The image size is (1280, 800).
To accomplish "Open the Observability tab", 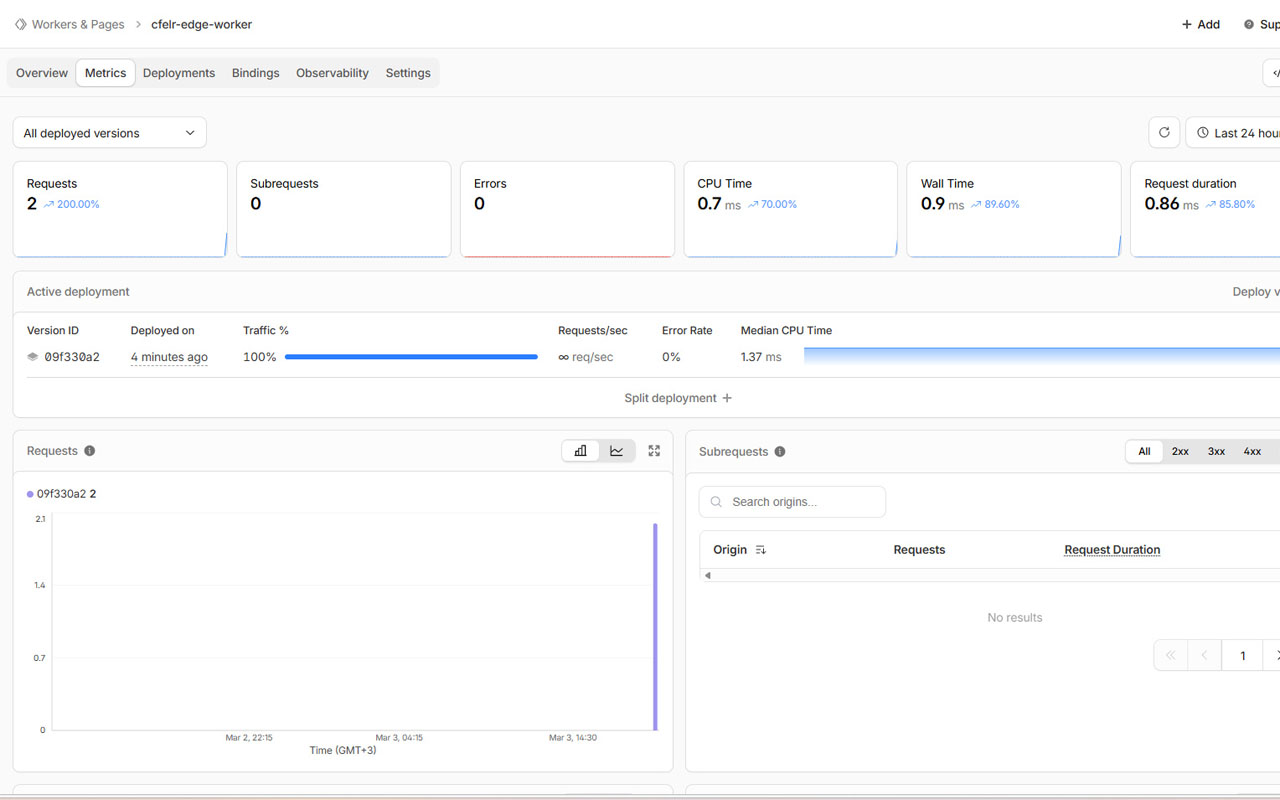I will (x=332, y=72).
